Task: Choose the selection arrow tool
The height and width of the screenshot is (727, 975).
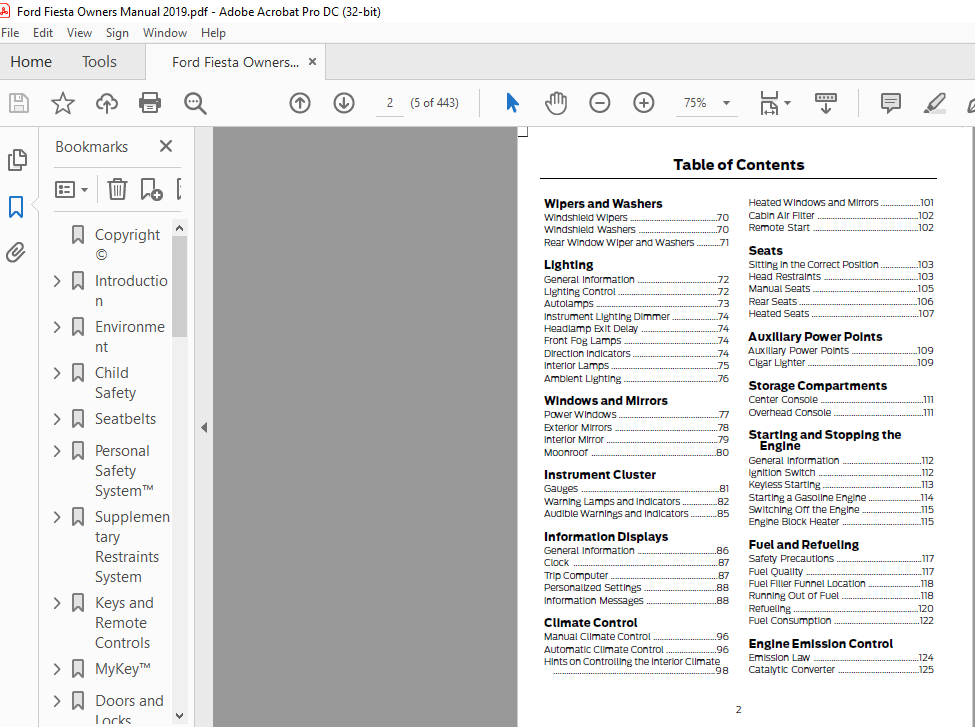Action: click(x=512, y=103)
